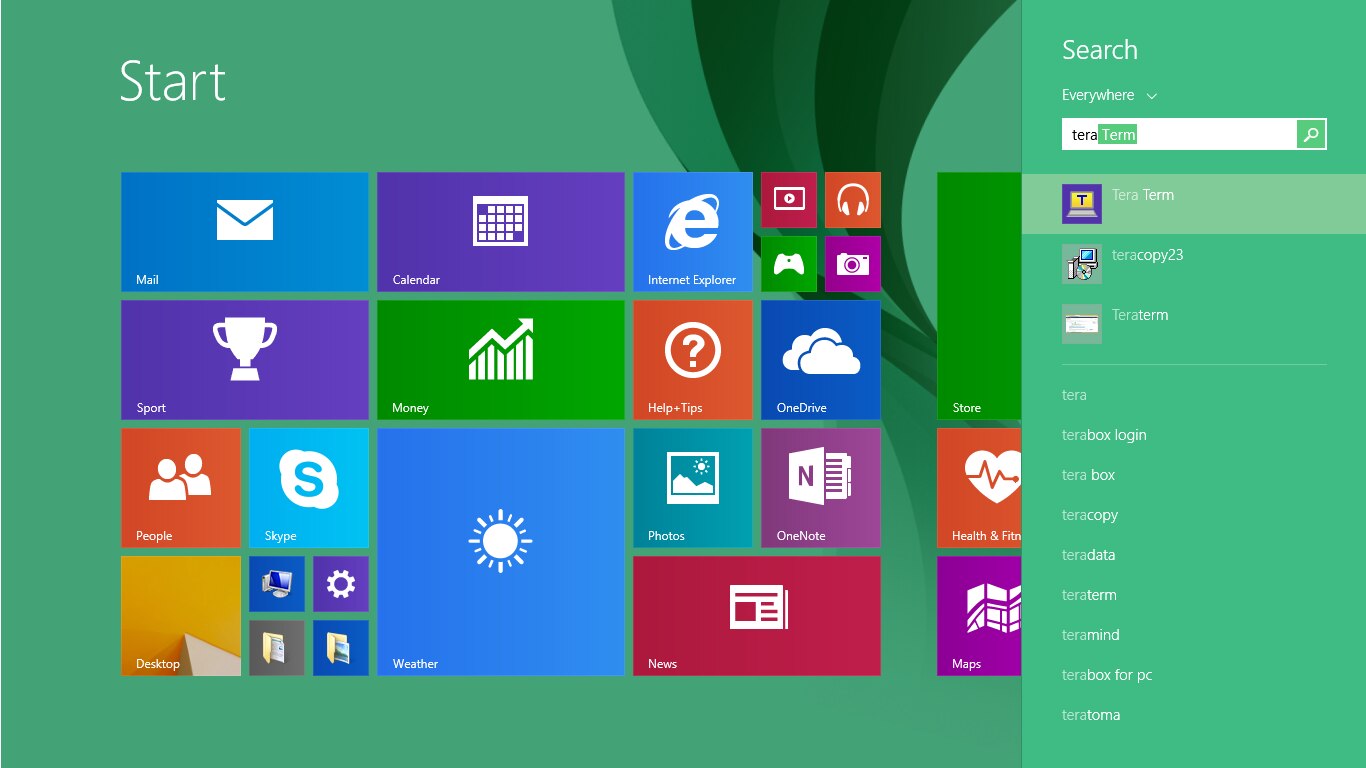
Task: Open the Help+Tips tile
Action: point(693,360)
